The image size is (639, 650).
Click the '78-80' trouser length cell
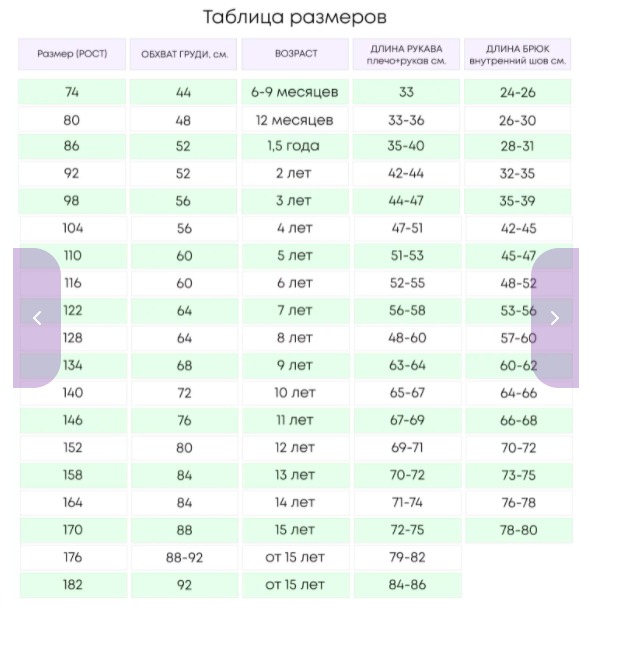pos(518,530)
